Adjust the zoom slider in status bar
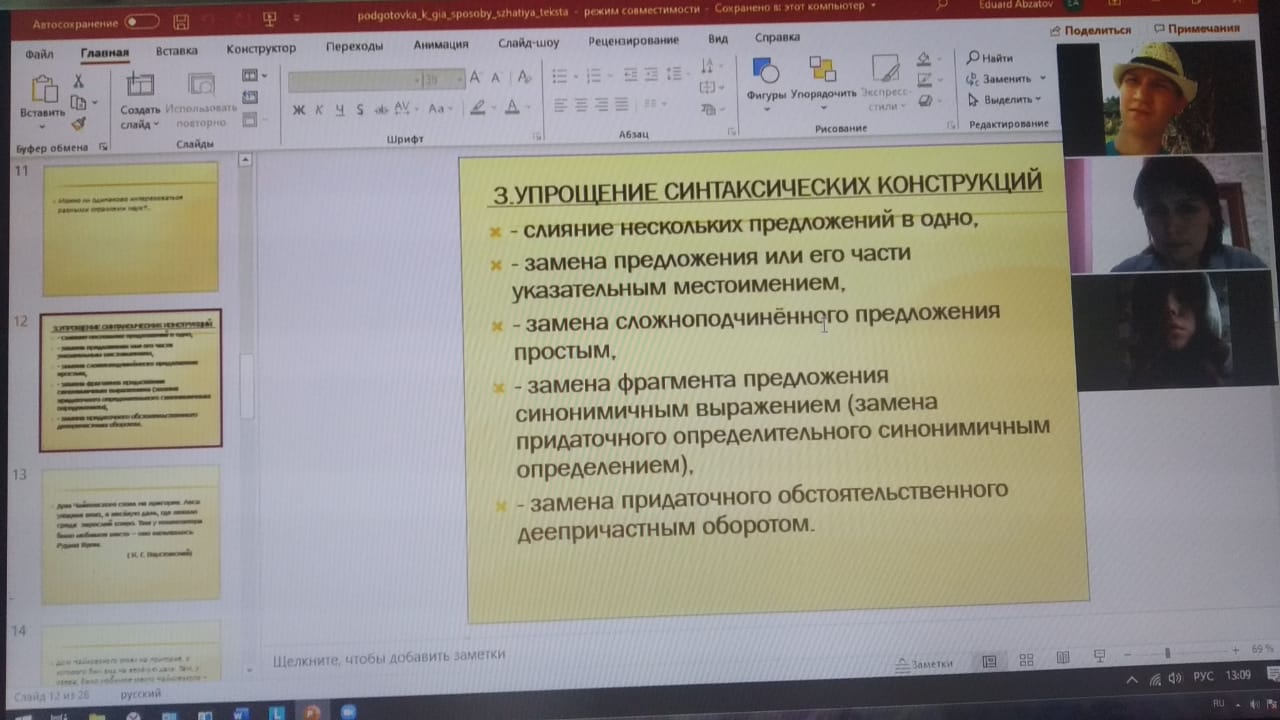Viewport: 1280px width, 720px height. coord(1166,653)
